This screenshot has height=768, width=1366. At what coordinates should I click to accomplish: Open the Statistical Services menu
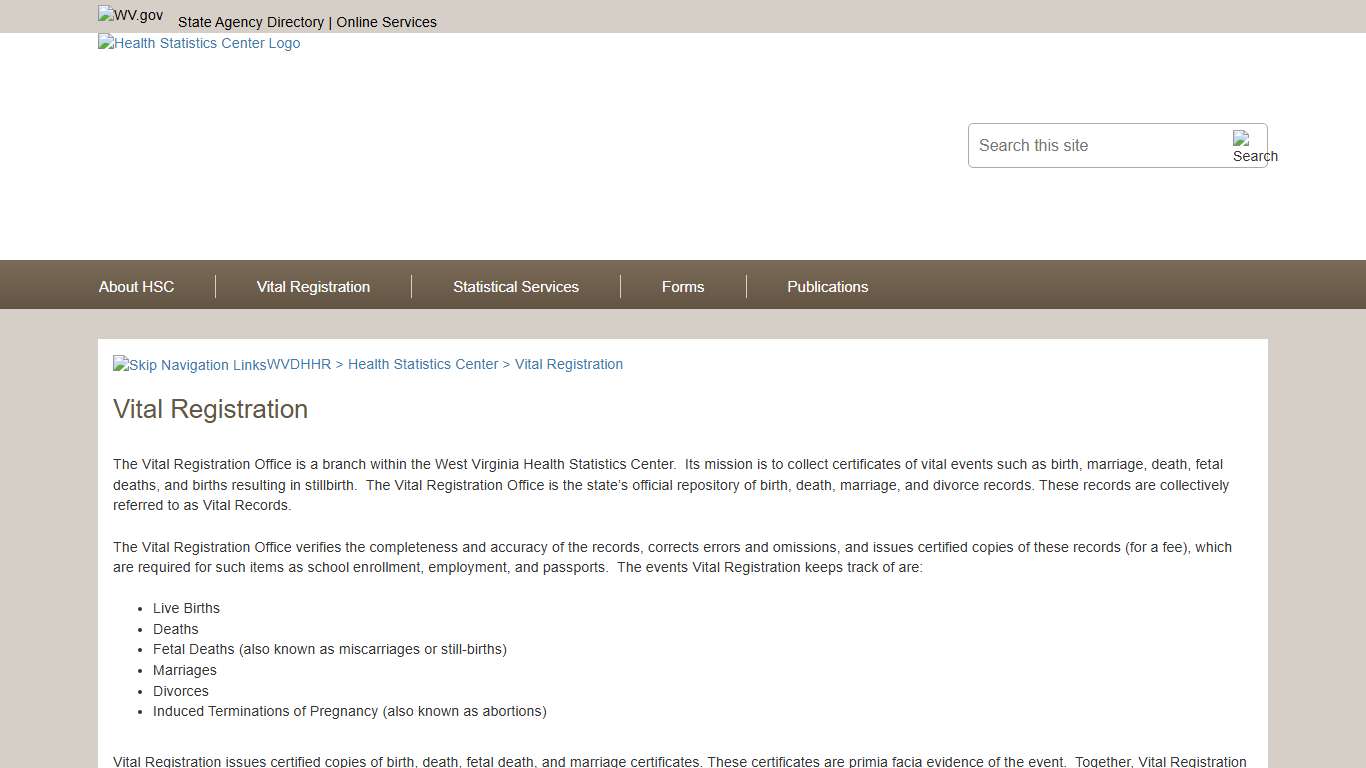click(x=515, y=287)
